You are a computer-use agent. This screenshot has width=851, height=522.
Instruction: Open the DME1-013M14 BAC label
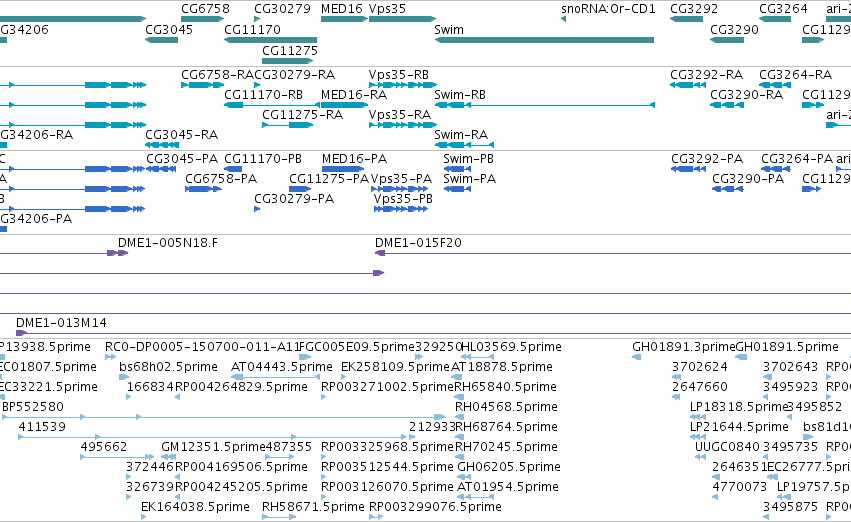pos(61,323)
